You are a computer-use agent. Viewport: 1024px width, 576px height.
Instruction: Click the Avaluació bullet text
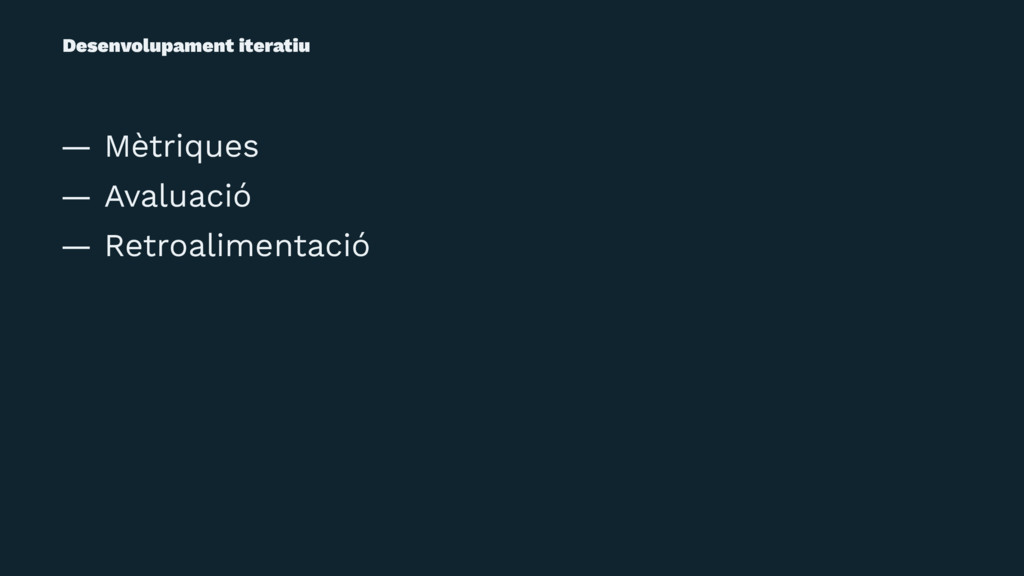(x=178, y=196)
